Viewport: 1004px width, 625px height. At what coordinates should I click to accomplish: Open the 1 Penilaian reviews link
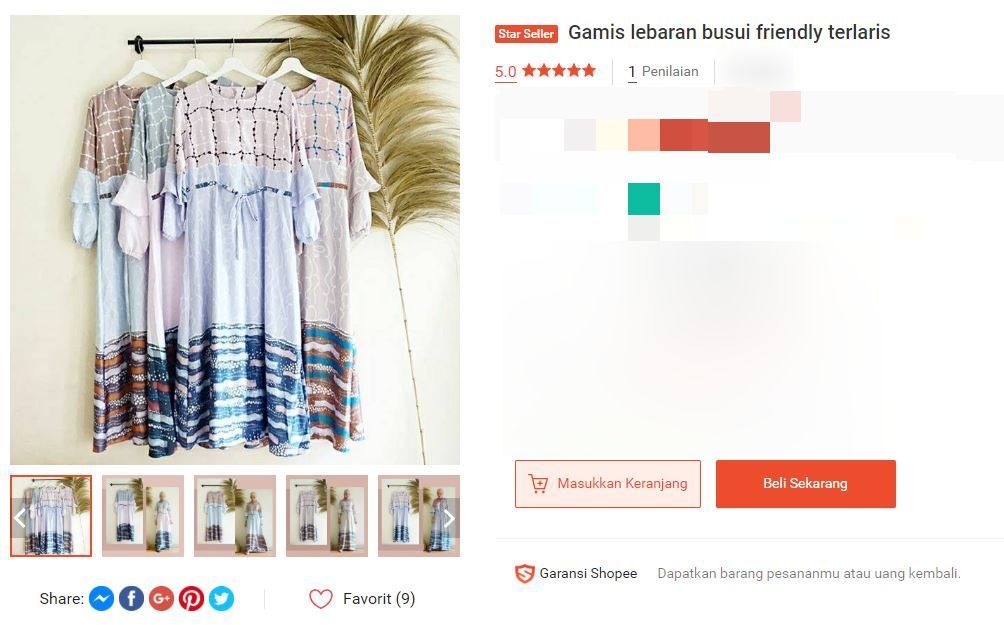[662, 71]
